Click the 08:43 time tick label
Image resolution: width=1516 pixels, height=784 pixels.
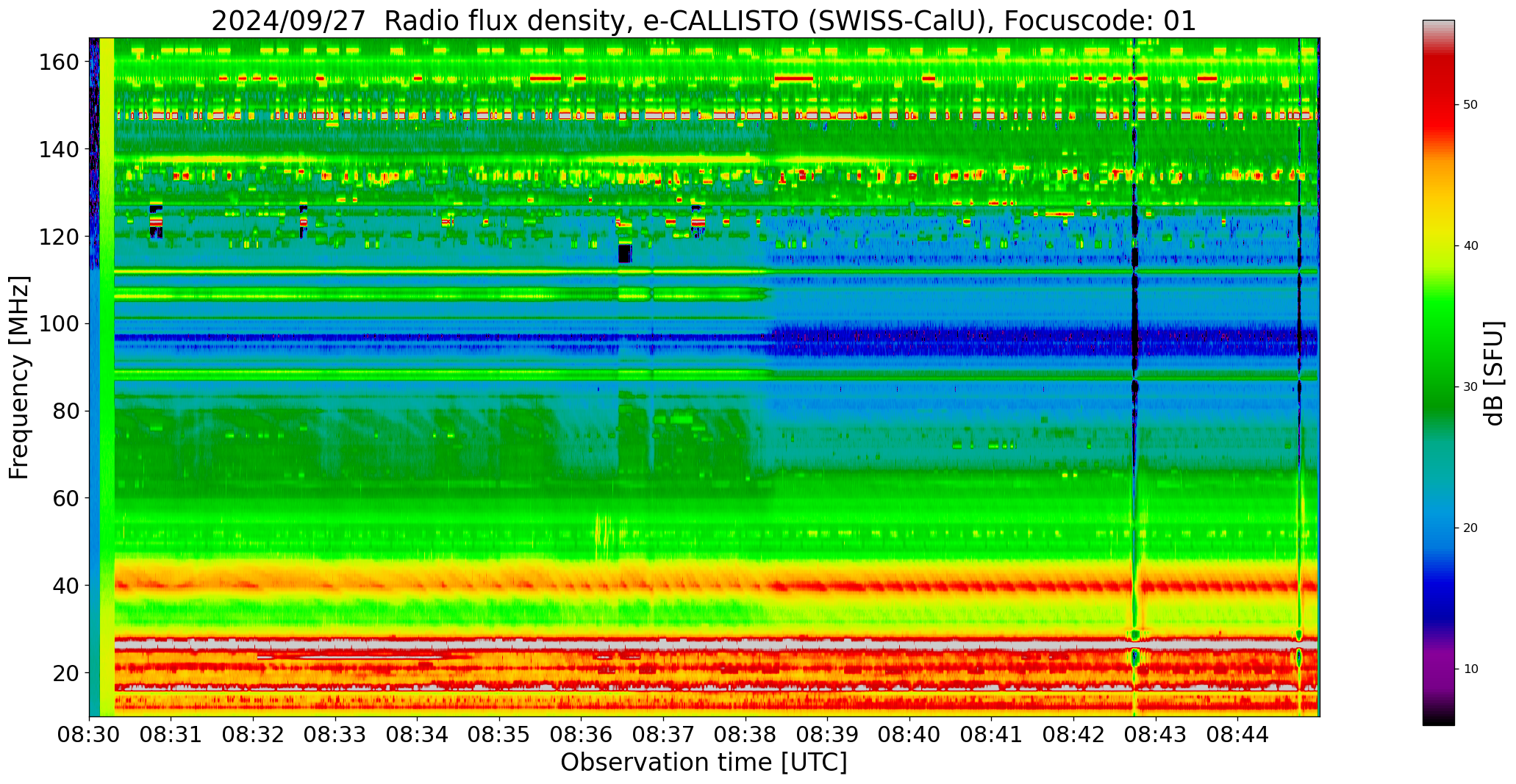point(1155,734)
